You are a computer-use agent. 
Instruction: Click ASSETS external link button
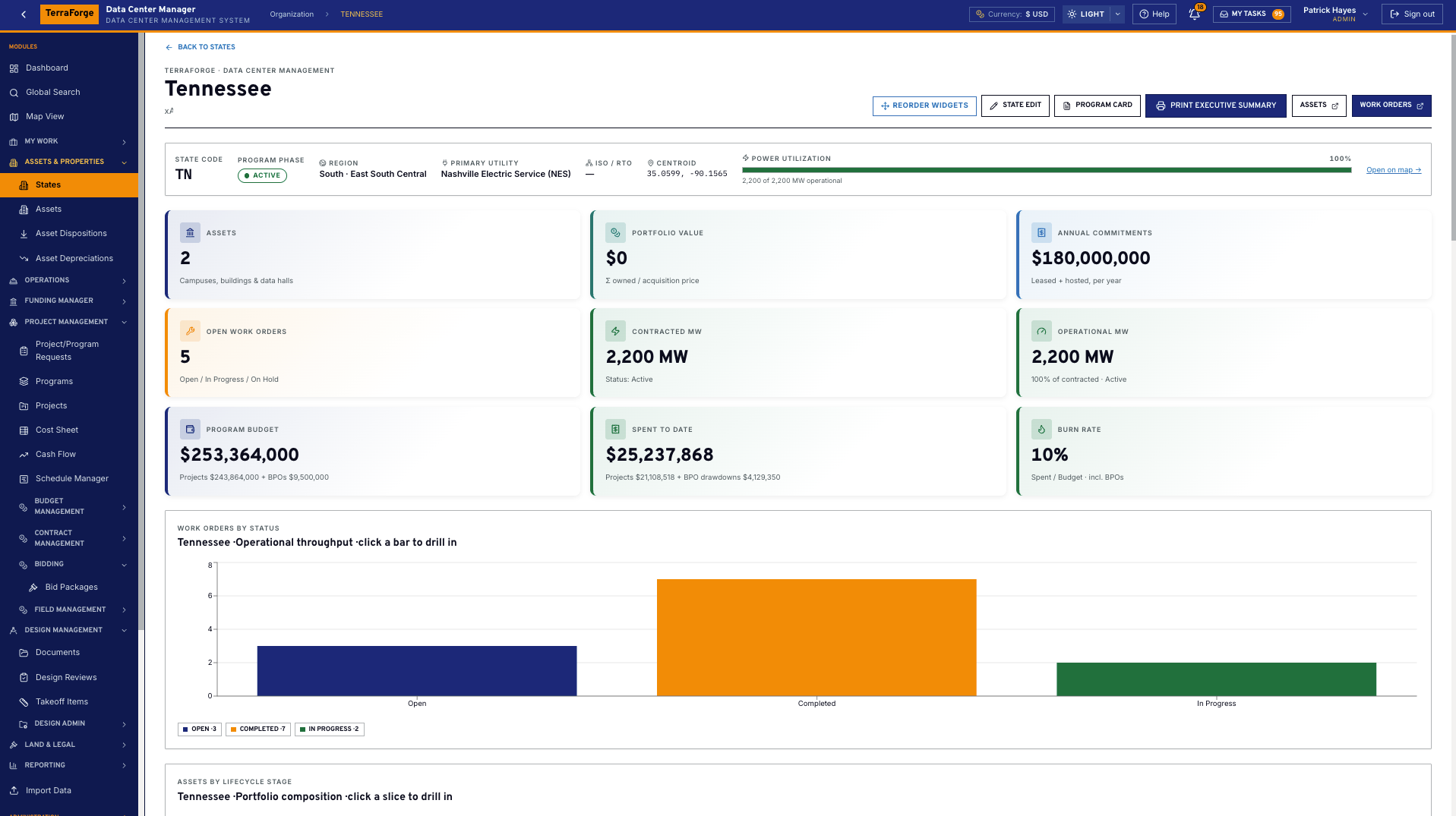coord(1319,106)
